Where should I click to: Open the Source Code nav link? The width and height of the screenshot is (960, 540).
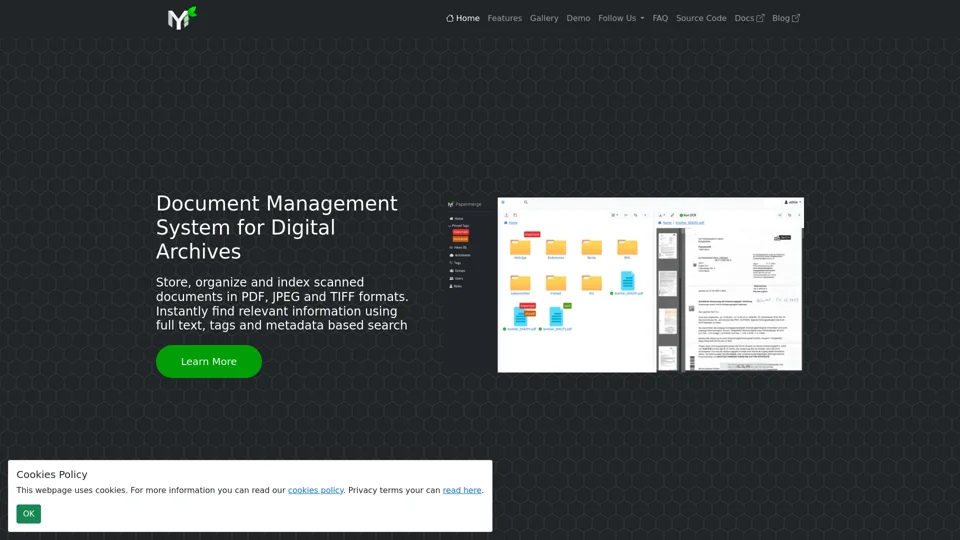coord(701,18)
